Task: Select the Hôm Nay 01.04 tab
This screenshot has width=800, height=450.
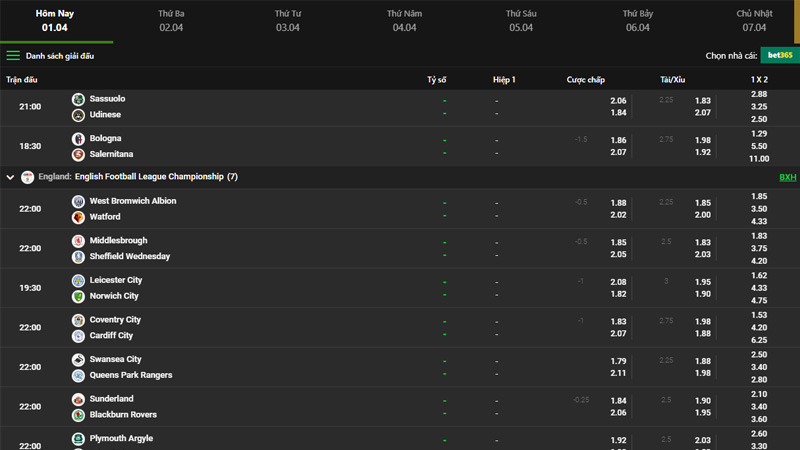Action: [x=55, y=20]
